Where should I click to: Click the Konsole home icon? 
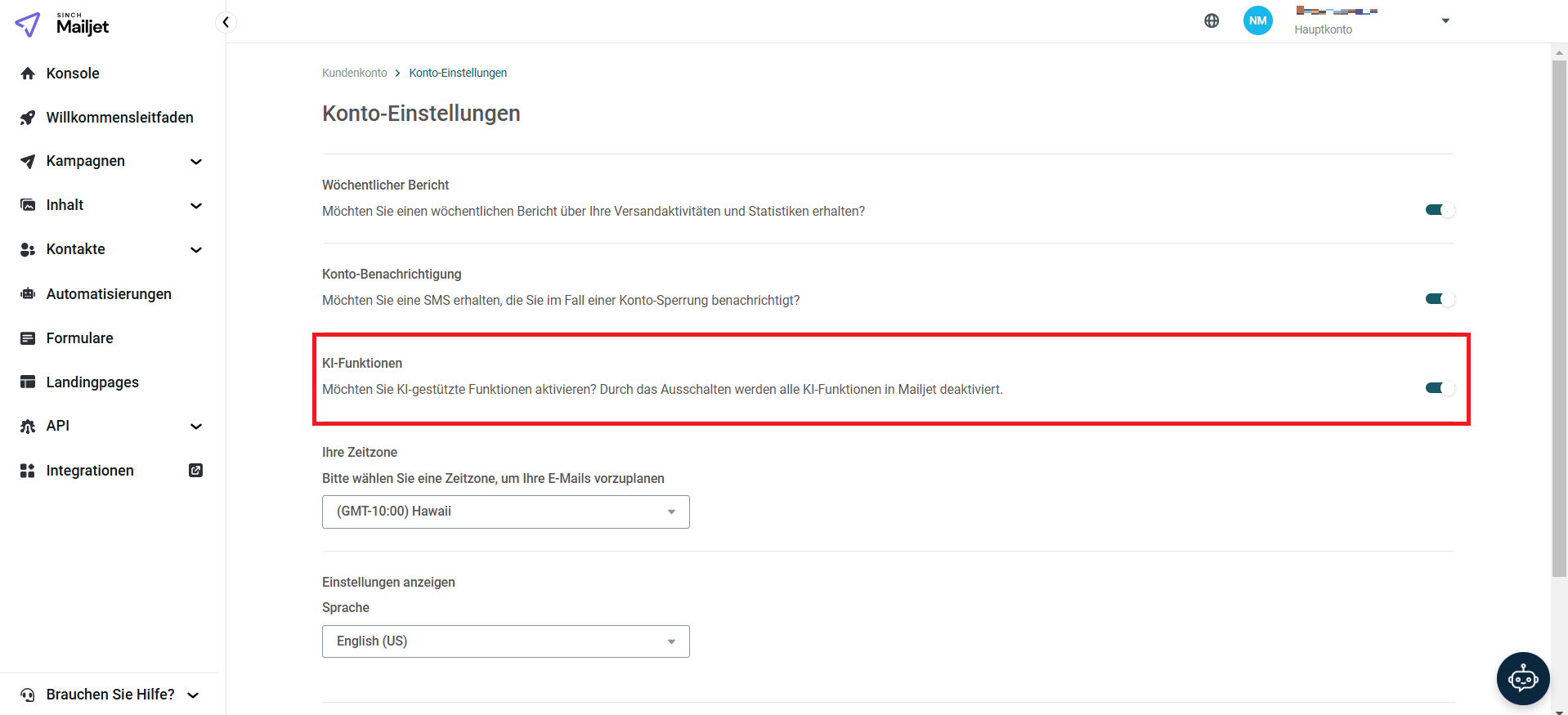tap(28, 74)
